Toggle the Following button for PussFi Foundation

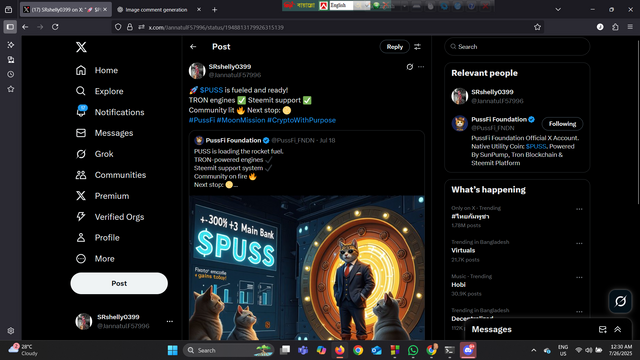click(562, 124)
